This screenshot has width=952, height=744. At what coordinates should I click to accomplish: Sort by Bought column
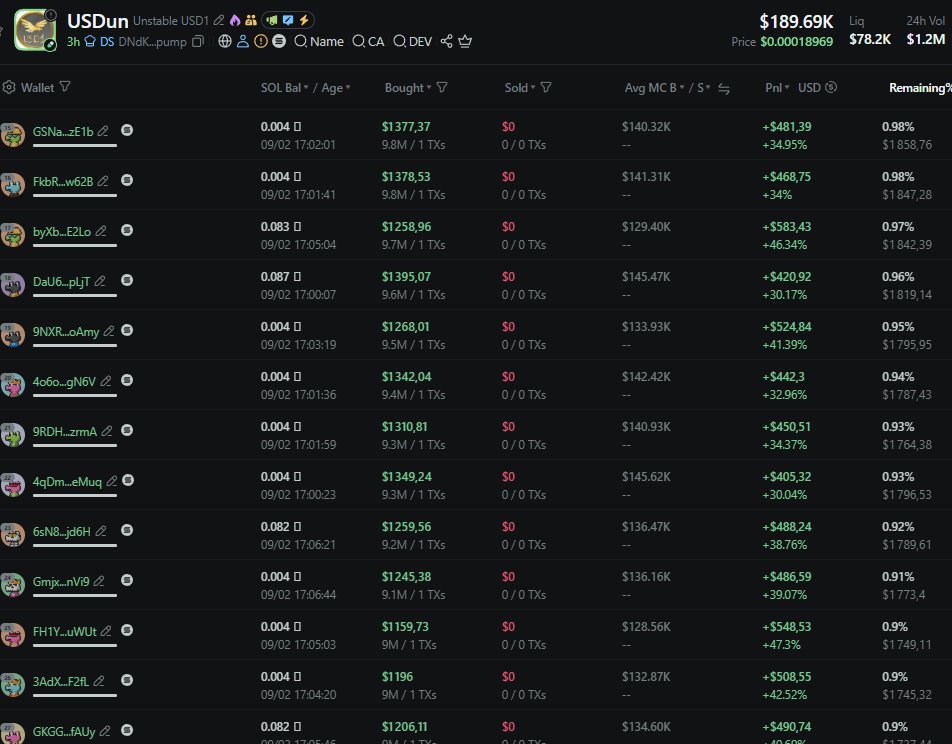pyautogui.click(x=408, y=87)
